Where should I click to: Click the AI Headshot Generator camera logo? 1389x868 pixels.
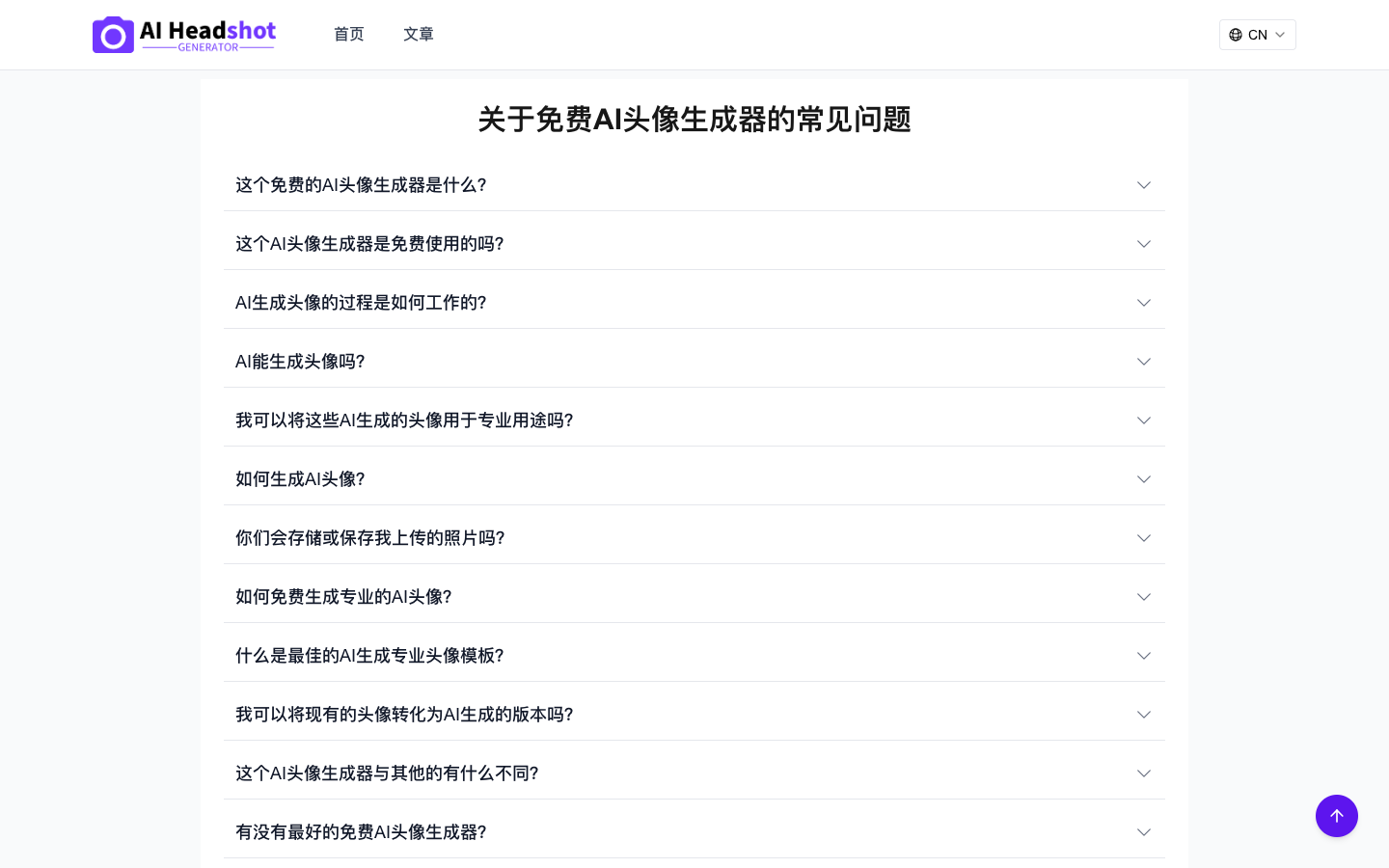pyautogui.click(x=113, y=35)
